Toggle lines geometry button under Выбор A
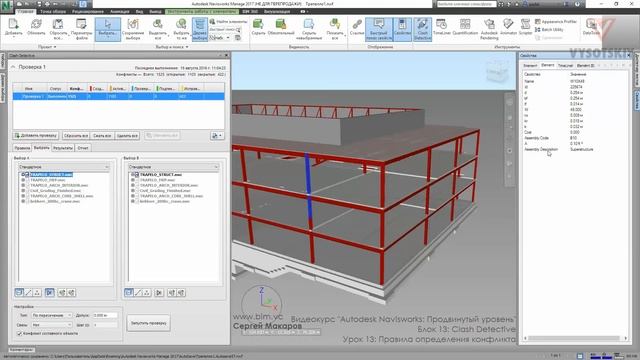 click(x=28, y=293)
